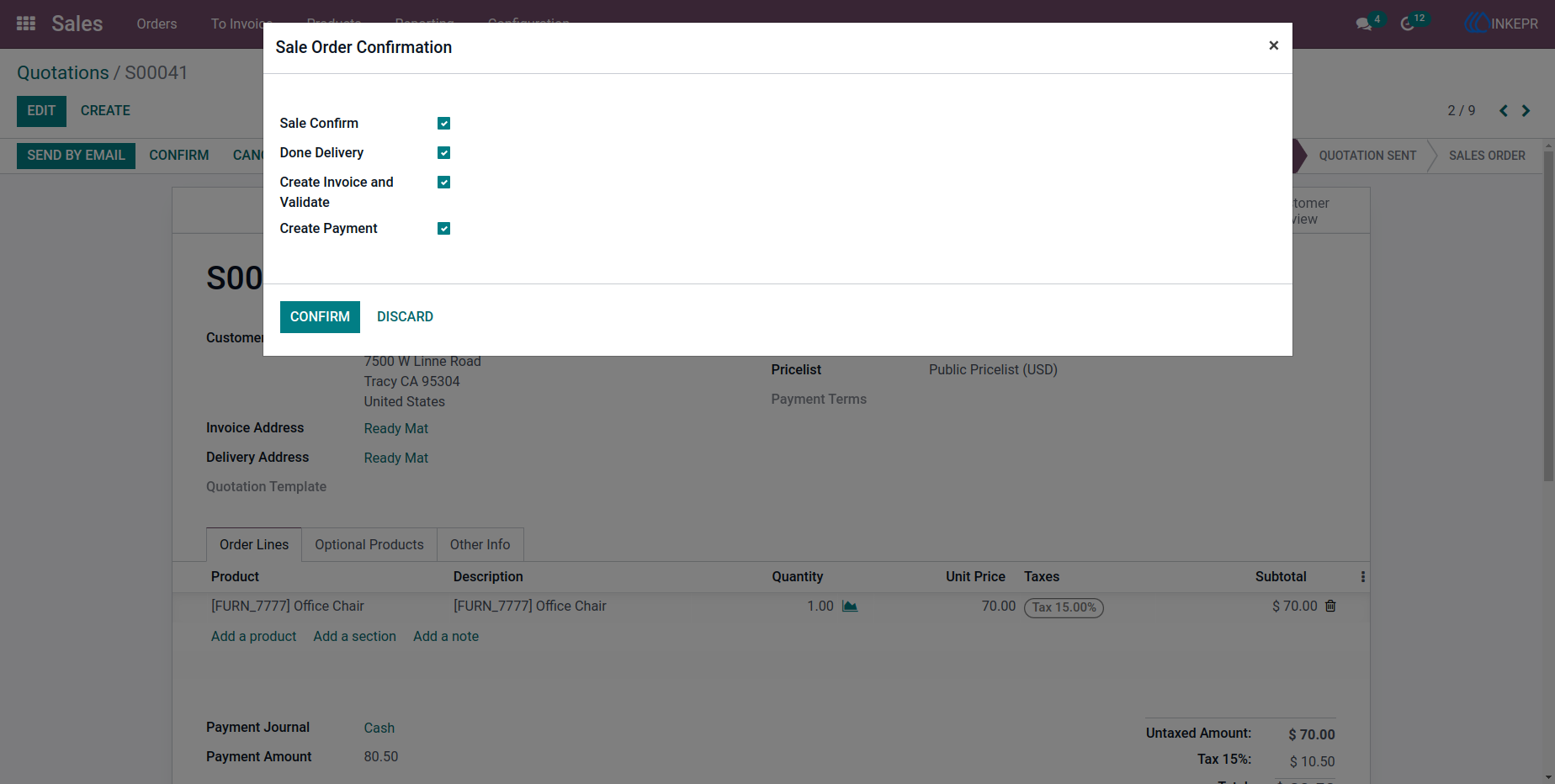Click the Create button
Image resolution: width=1555 pixels, height=784 pixels.
point(105,111)
